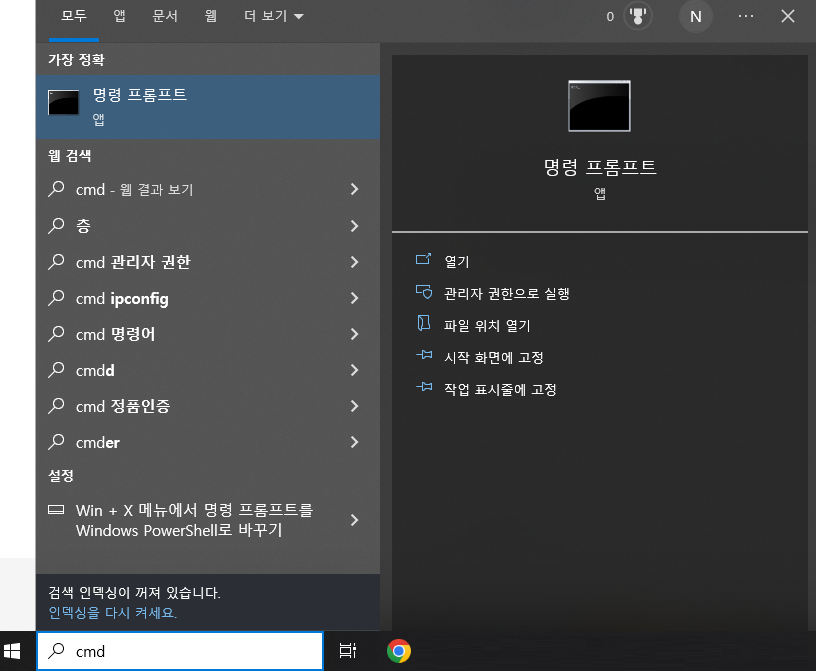Switch to the 웹 tab
The height and width of the screenshot is (671, 816).
click(211, 17)
